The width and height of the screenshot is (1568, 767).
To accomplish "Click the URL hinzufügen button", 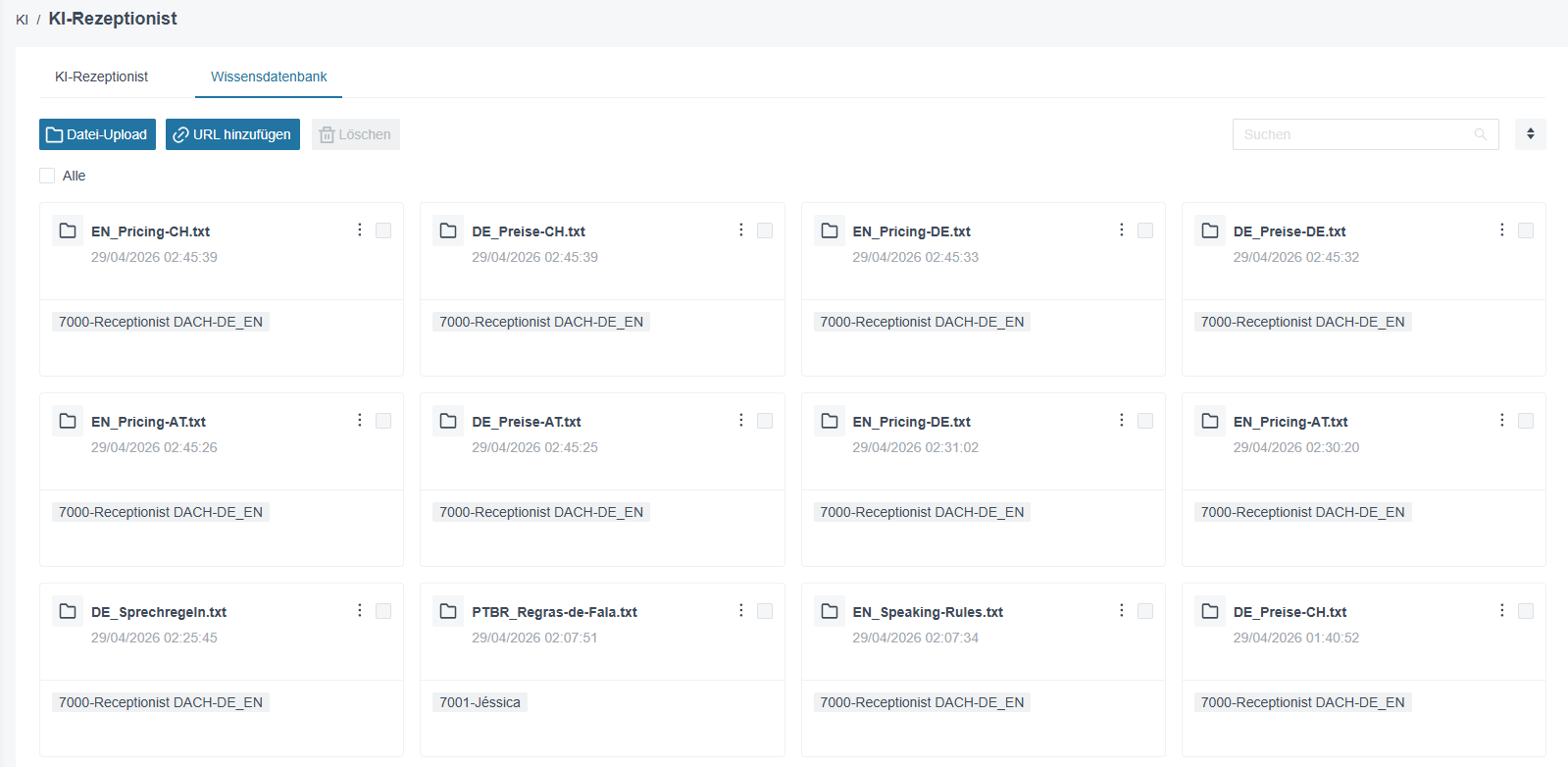I will click(232, 134).
